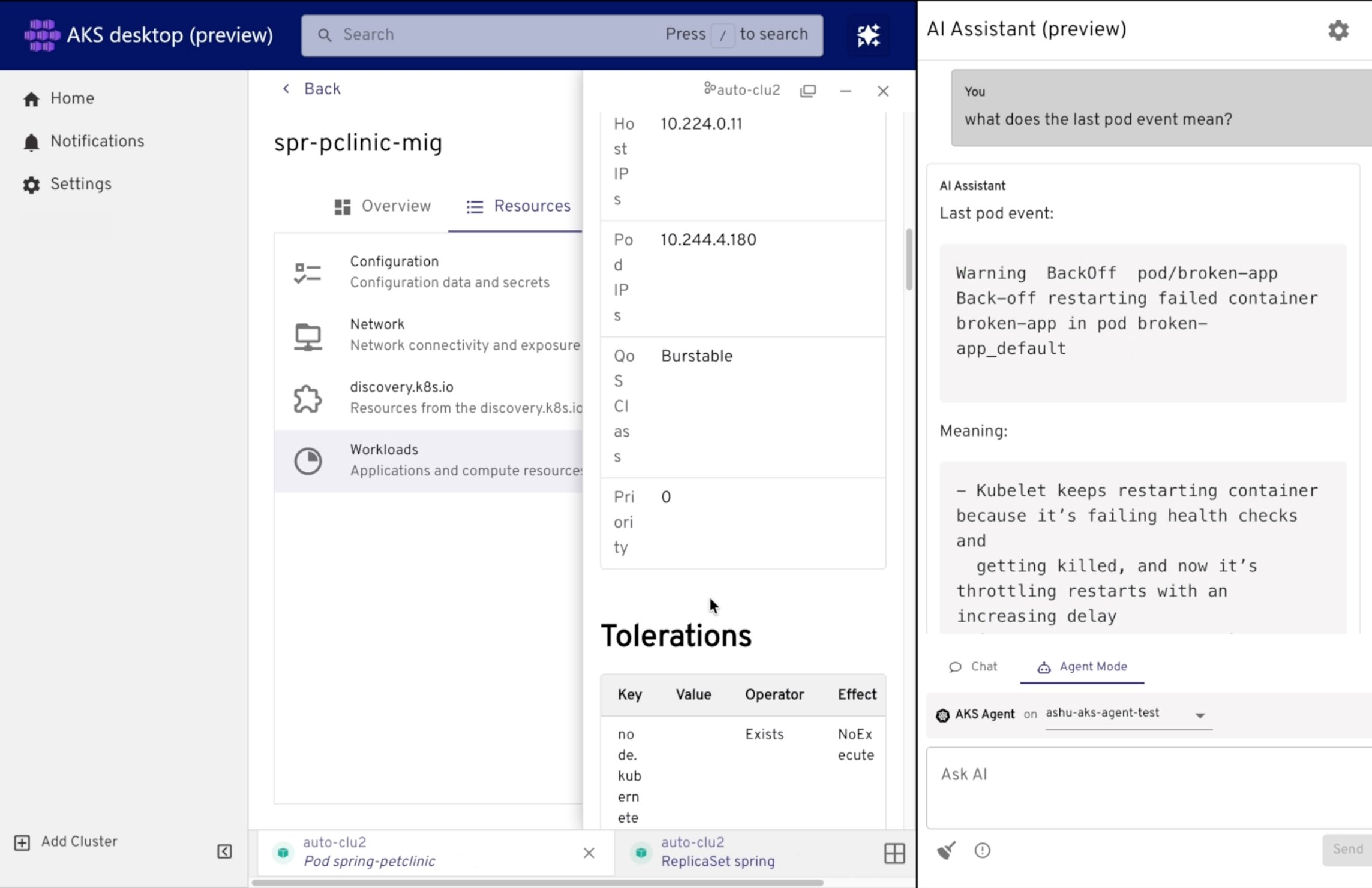
Task: Click the Ask AI text box
Action: click(1149, 788)
